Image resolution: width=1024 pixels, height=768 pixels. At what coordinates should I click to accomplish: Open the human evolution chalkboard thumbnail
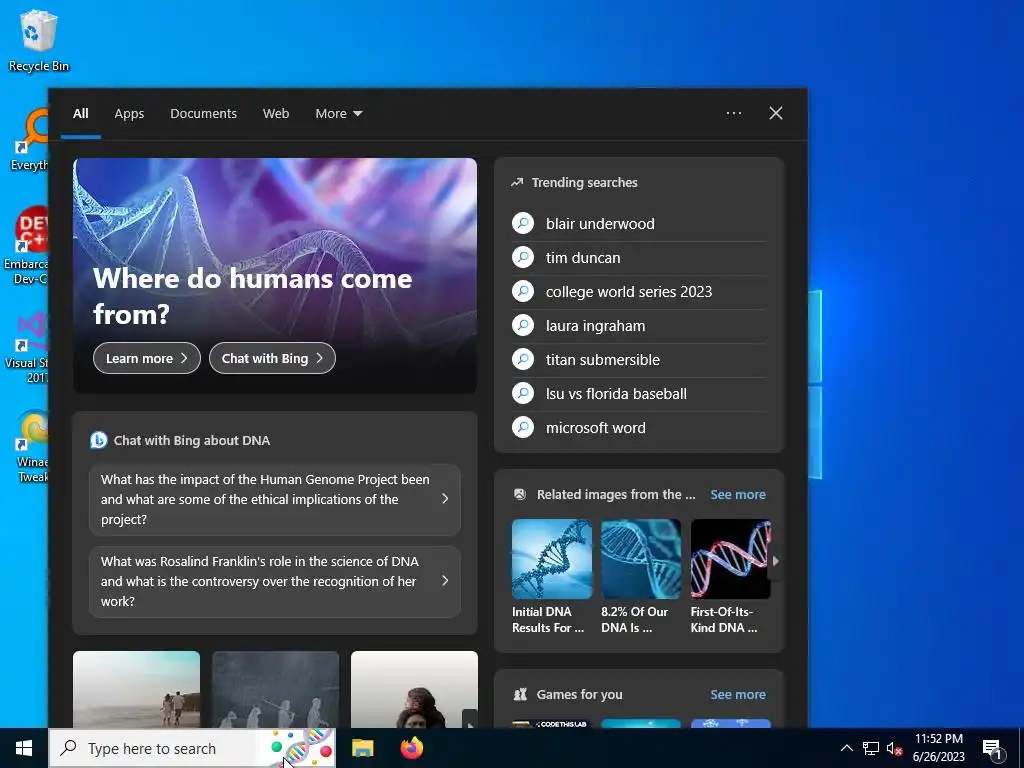[x=276, y=689]
